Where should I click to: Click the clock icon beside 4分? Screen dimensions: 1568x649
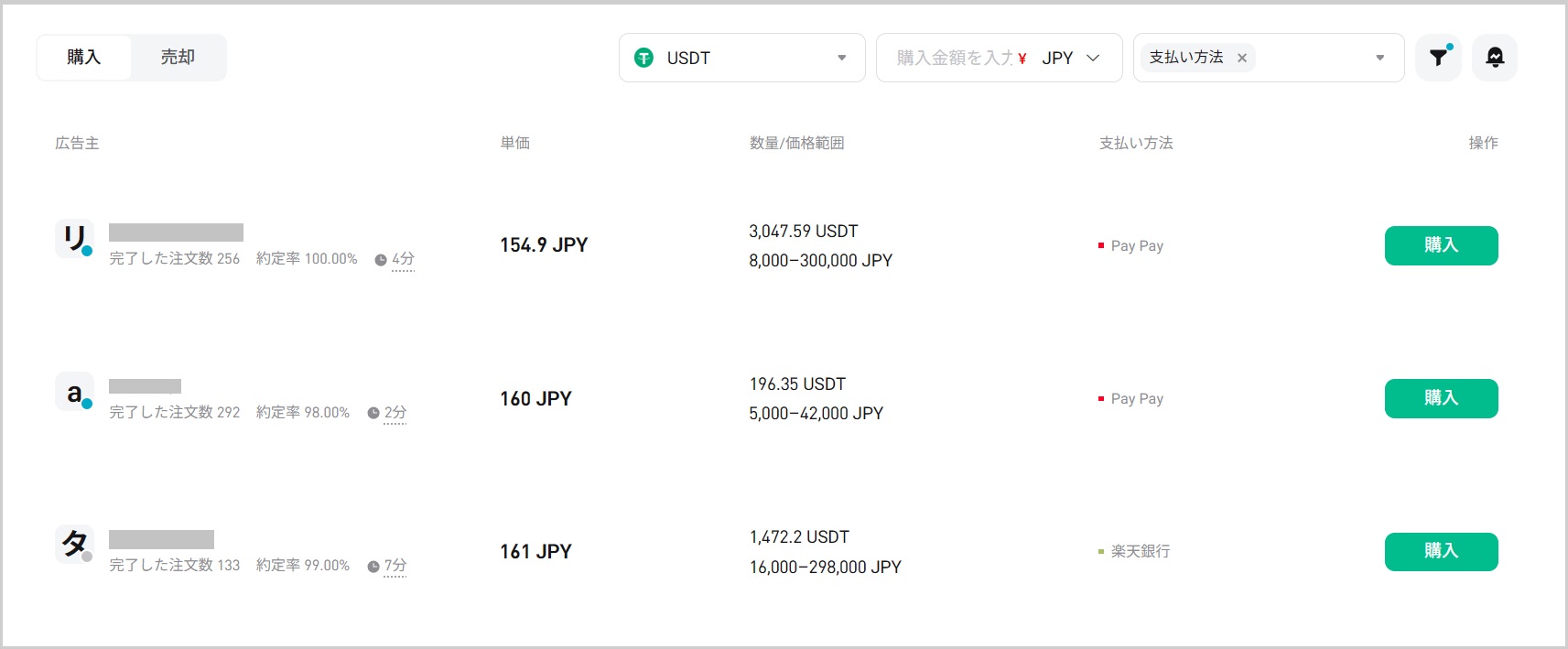[381, 260]
